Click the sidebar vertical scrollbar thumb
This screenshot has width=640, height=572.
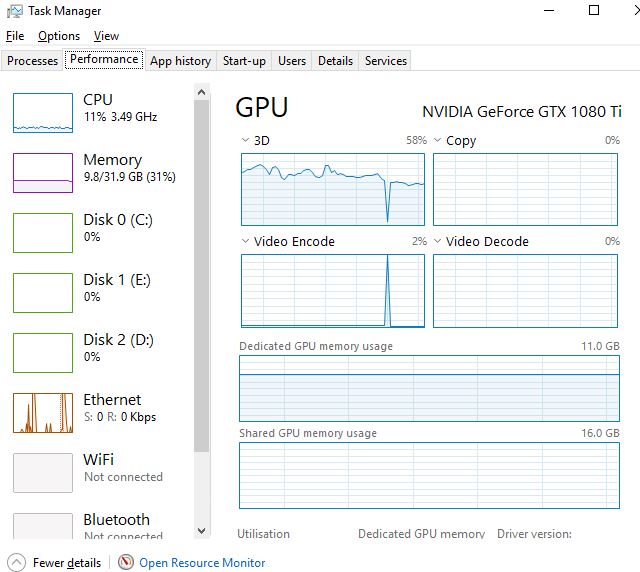pos(202,276)
